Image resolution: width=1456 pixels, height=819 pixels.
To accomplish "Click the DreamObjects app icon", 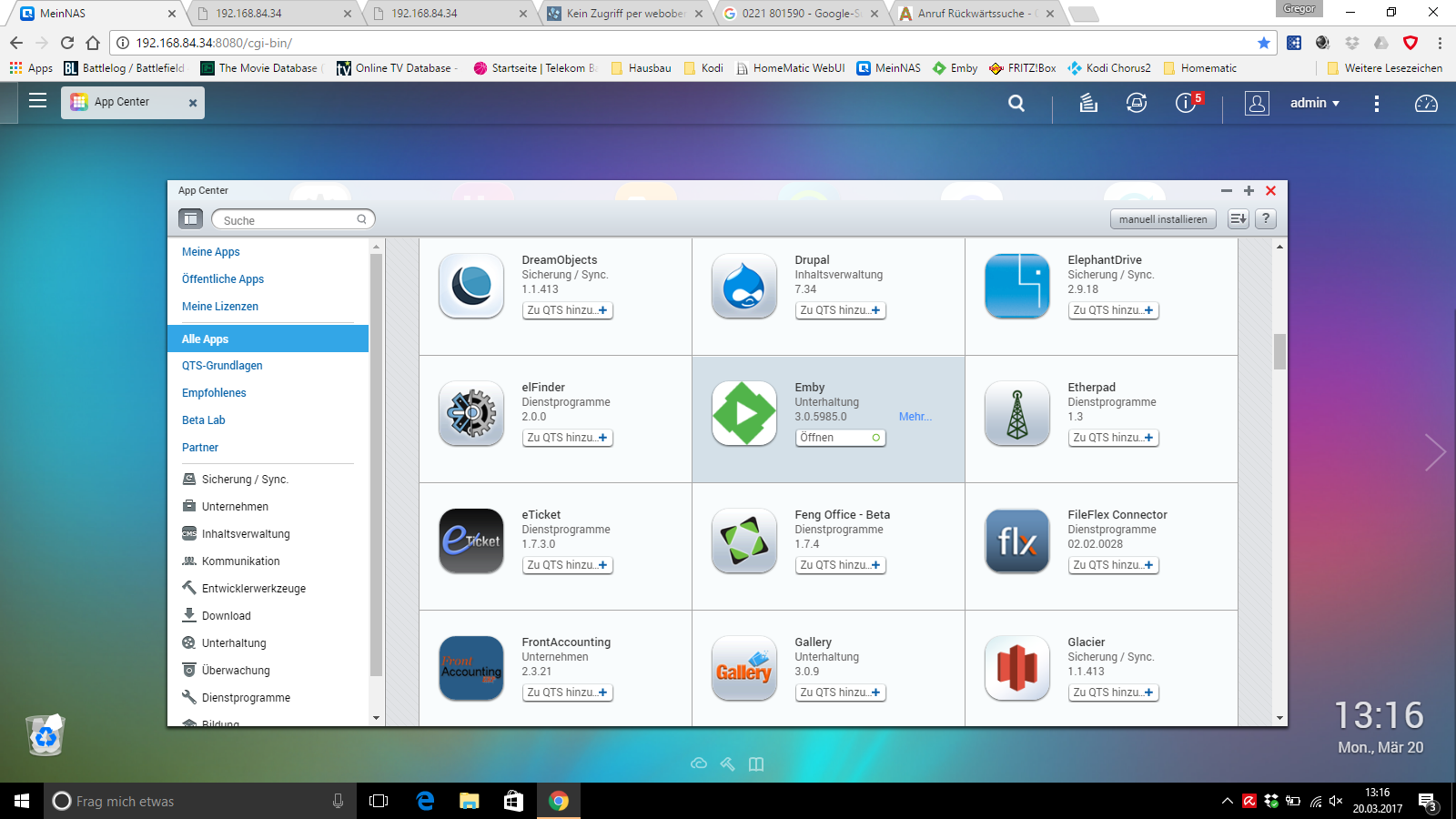I will [471, 286].
